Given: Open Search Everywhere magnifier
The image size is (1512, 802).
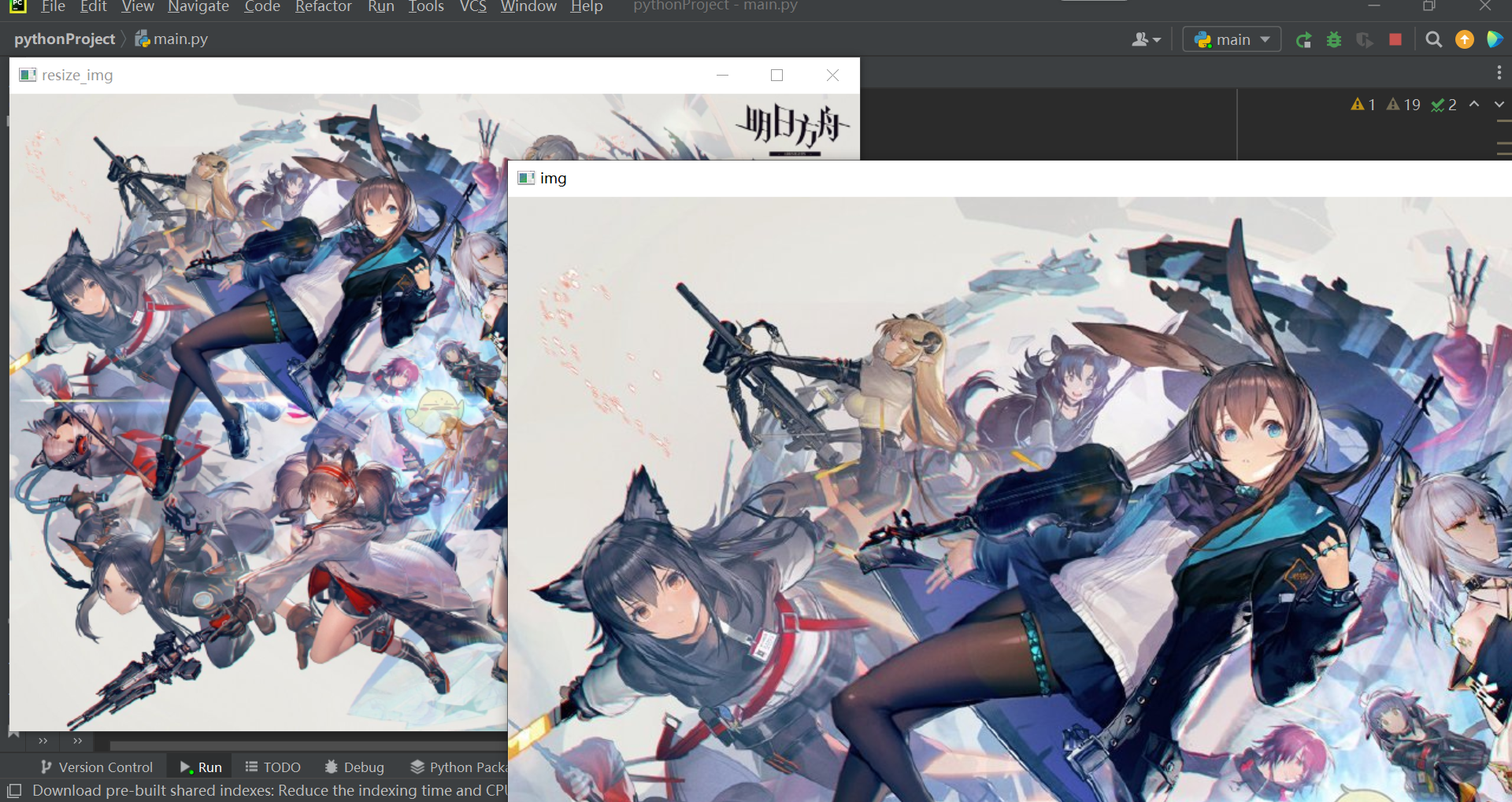Looking at the screenshot, I should pyautogui.click(x=1434, y=39).
